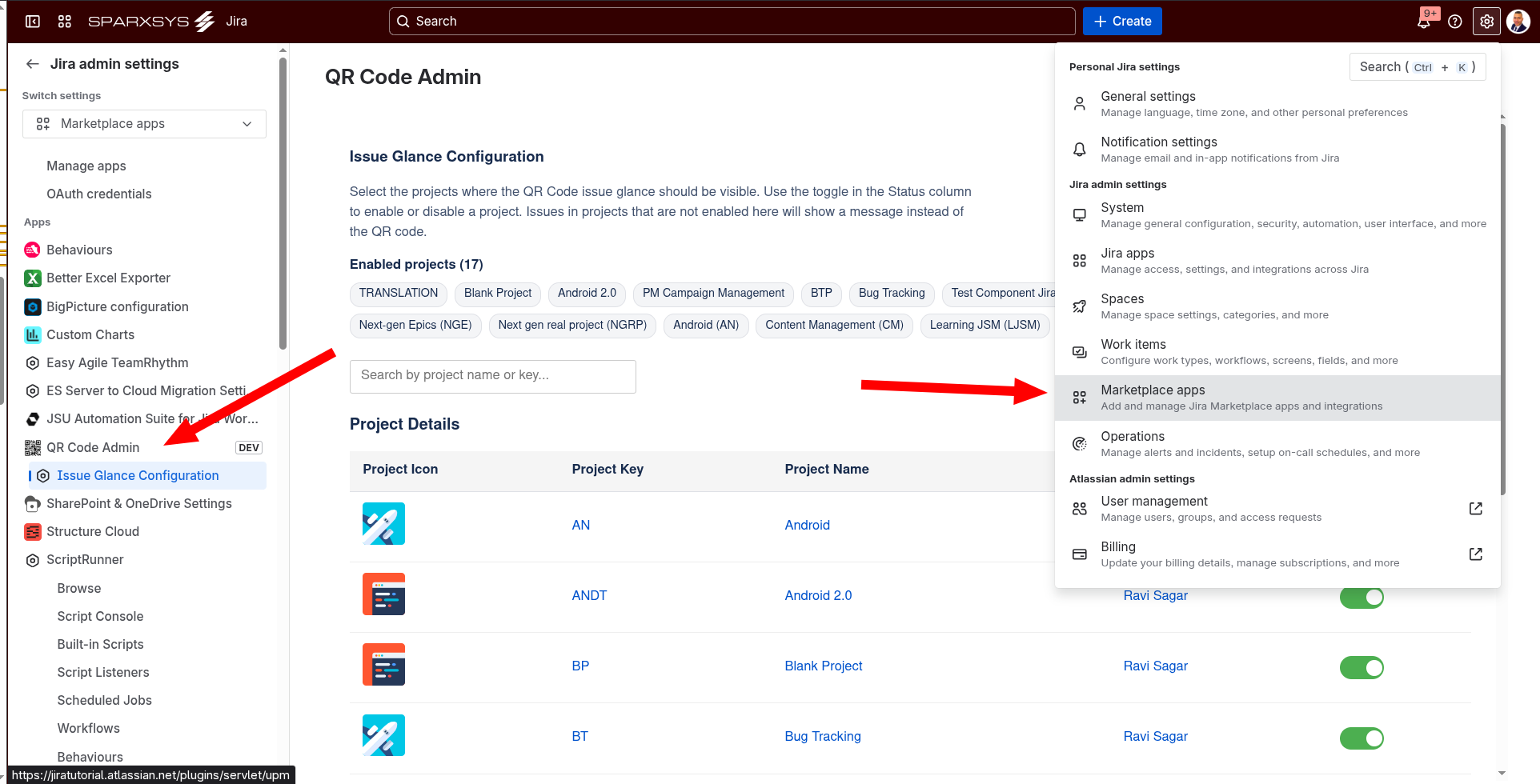Select Jira apps menu item
The image size is (1540, 784).
1277,261
